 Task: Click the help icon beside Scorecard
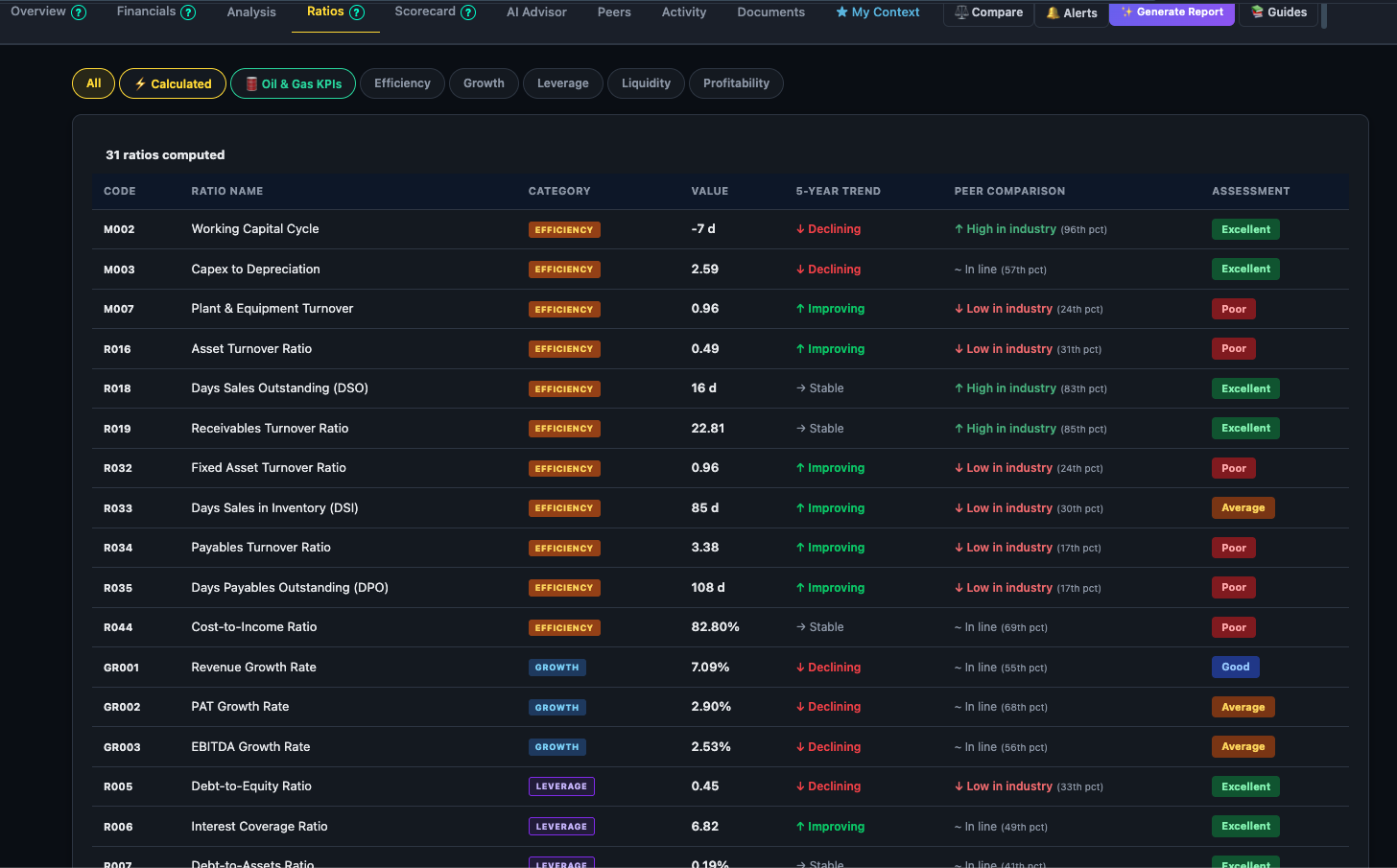tap(469, 12)
